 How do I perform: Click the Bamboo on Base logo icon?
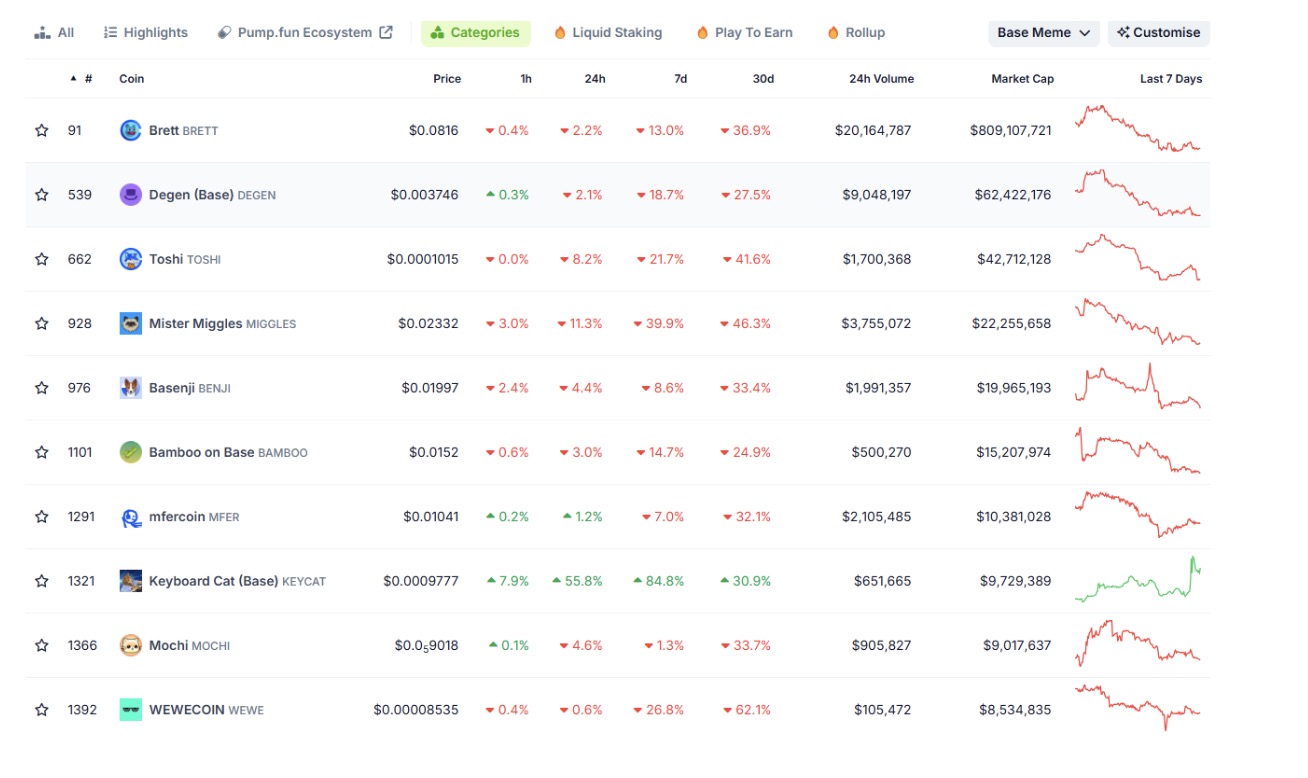[130, 452]
